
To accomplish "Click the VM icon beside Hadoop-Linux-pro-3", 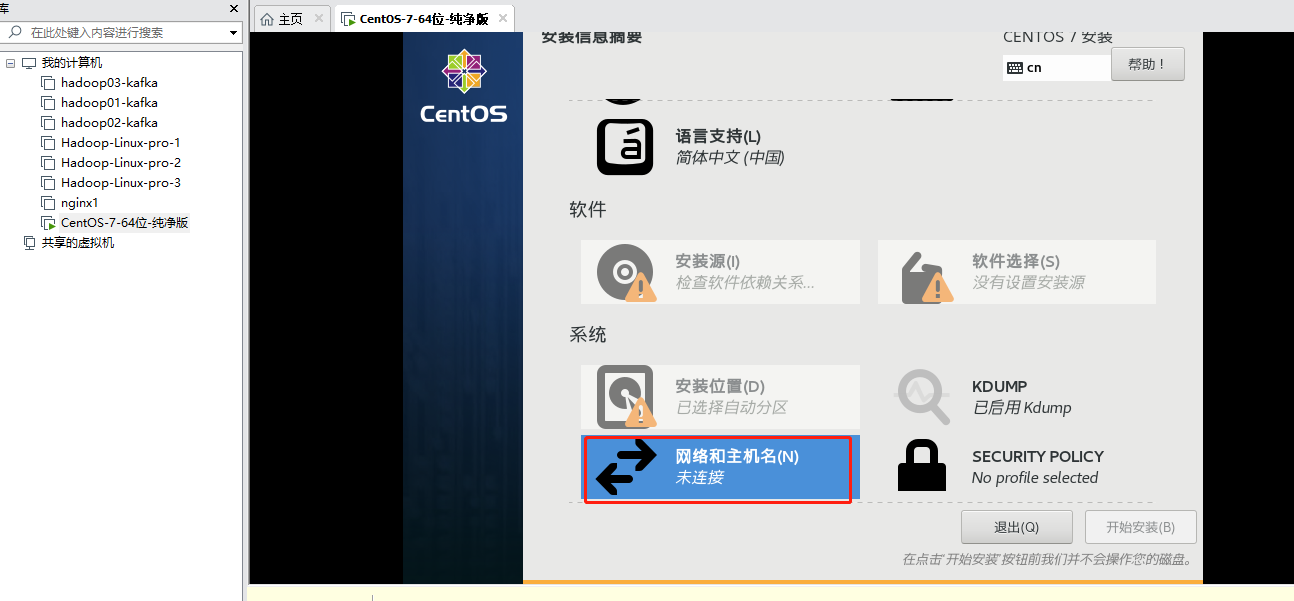I will tap(48, 183).
